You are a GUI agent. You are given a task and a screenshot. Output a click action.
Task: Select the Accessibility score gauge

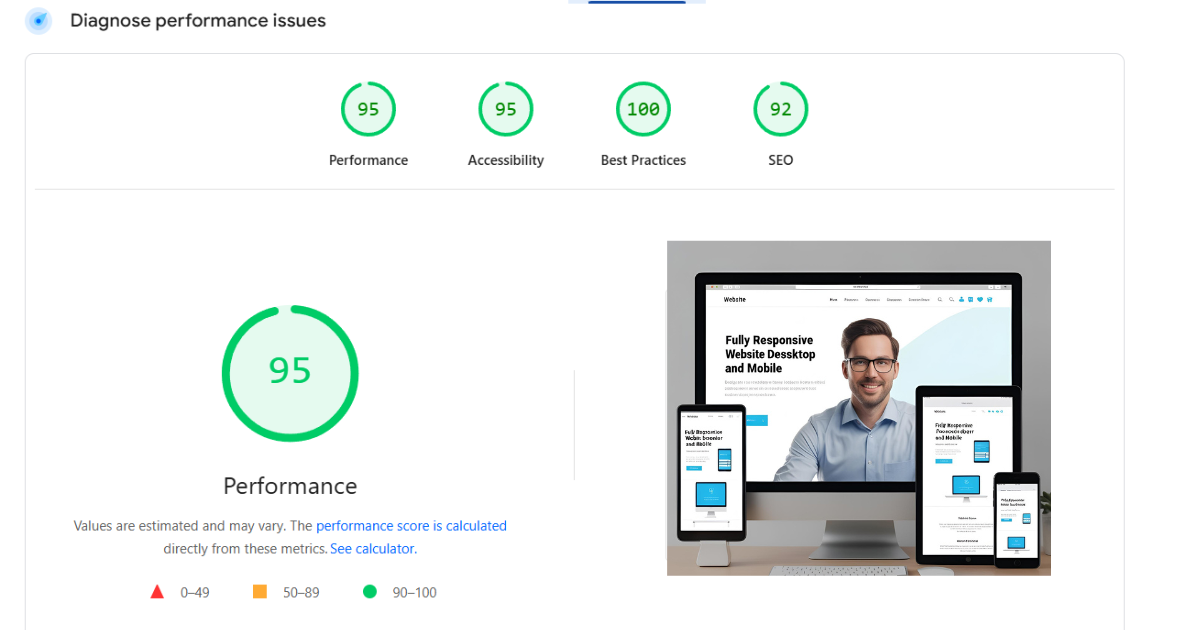tap(505, 109)
